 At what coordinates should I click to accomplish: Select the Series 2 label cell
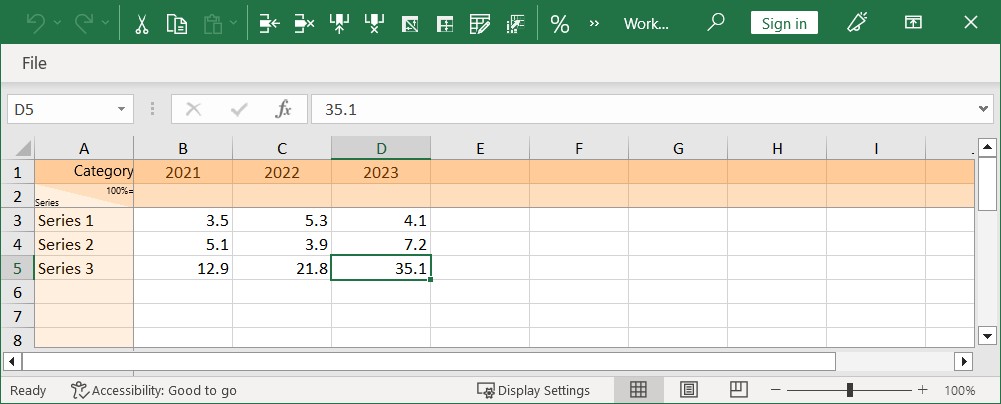click(x=84, y=244)
